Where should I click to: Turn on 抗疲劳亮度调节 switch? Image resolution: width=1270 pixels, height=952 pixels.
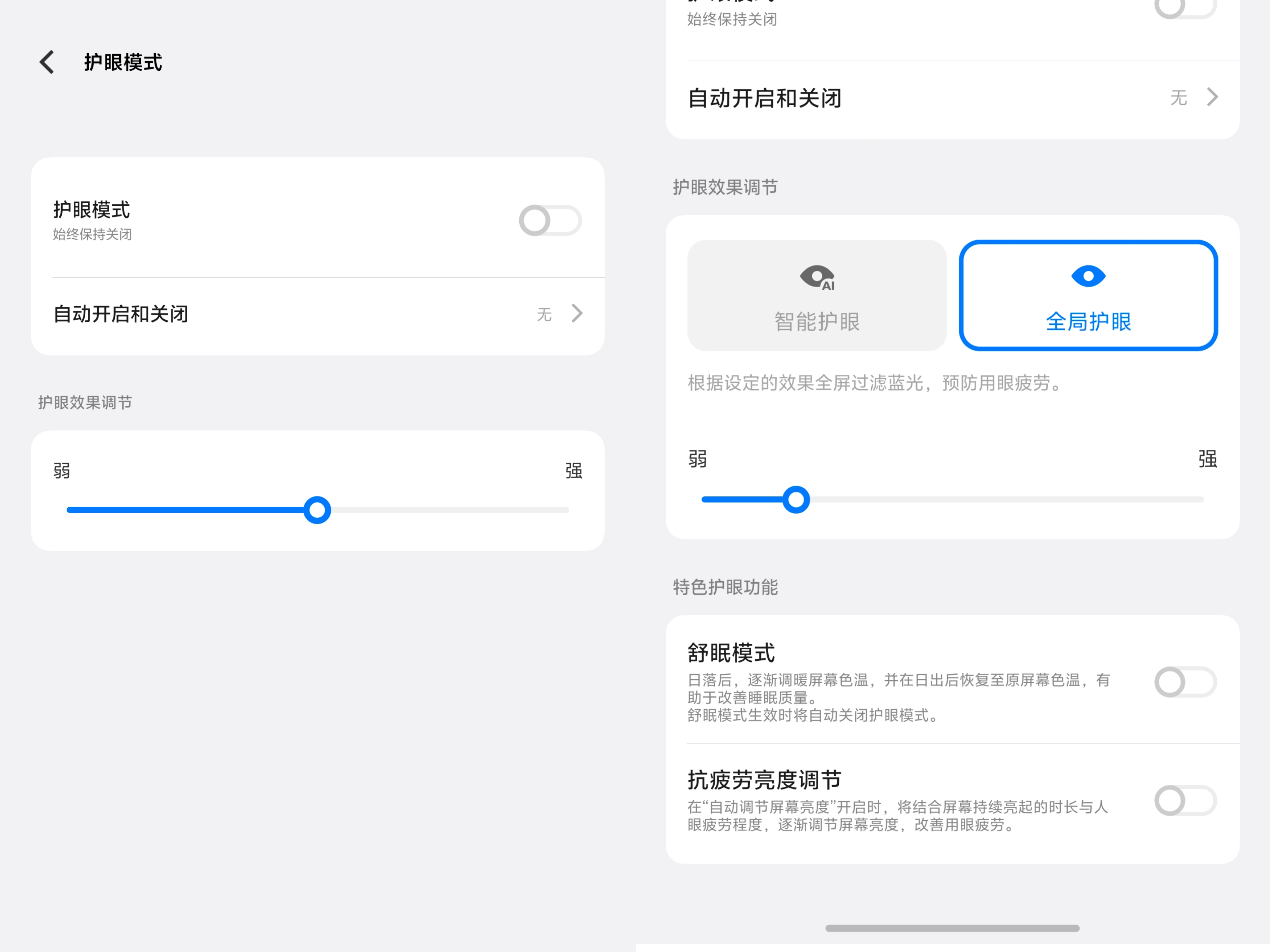1185,800
